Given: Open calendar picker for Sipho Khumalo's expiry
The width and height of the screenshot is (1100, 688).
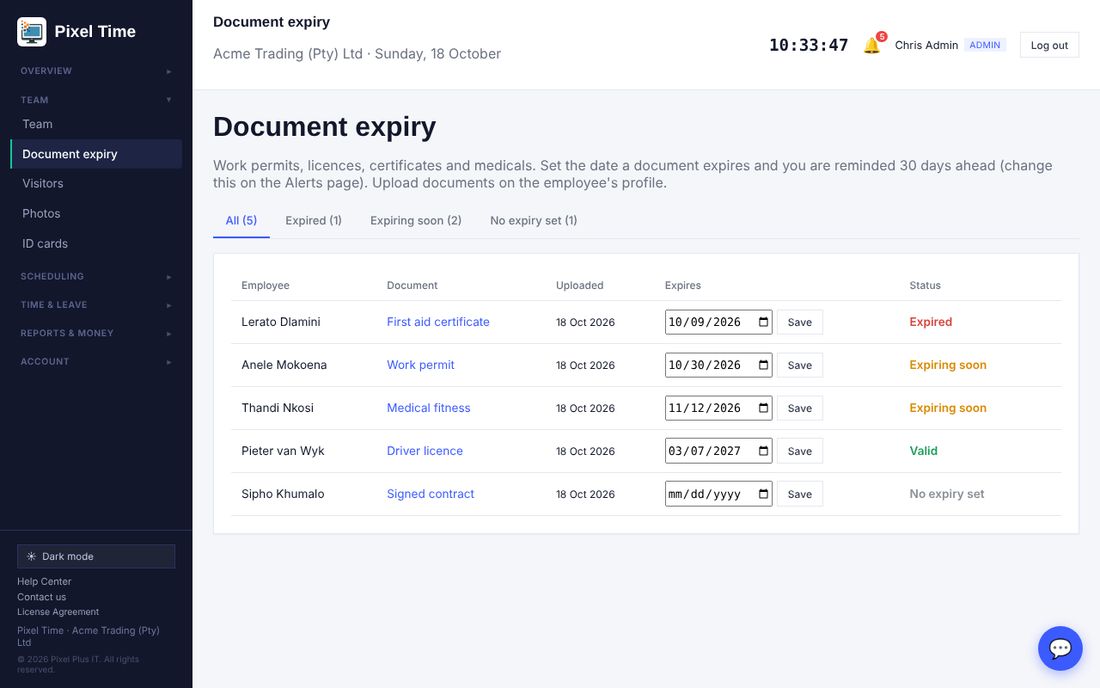Looking at the screenshot, I should tap(763, 494).
